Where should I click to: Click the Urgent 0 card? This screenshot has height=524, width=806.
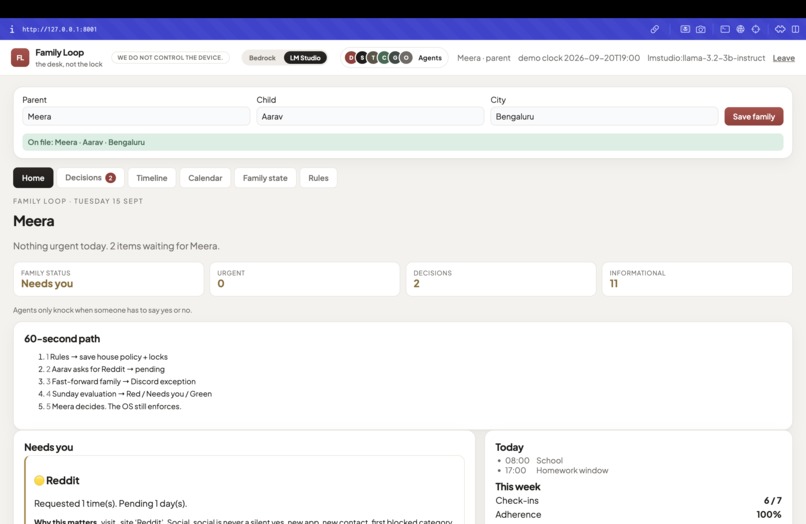pos(304,279)
